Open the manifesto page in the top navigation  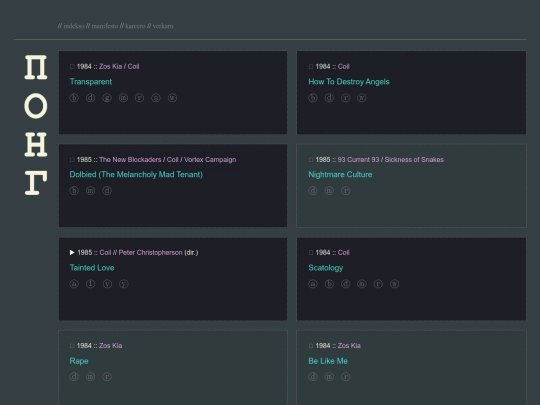pos(105,26)
